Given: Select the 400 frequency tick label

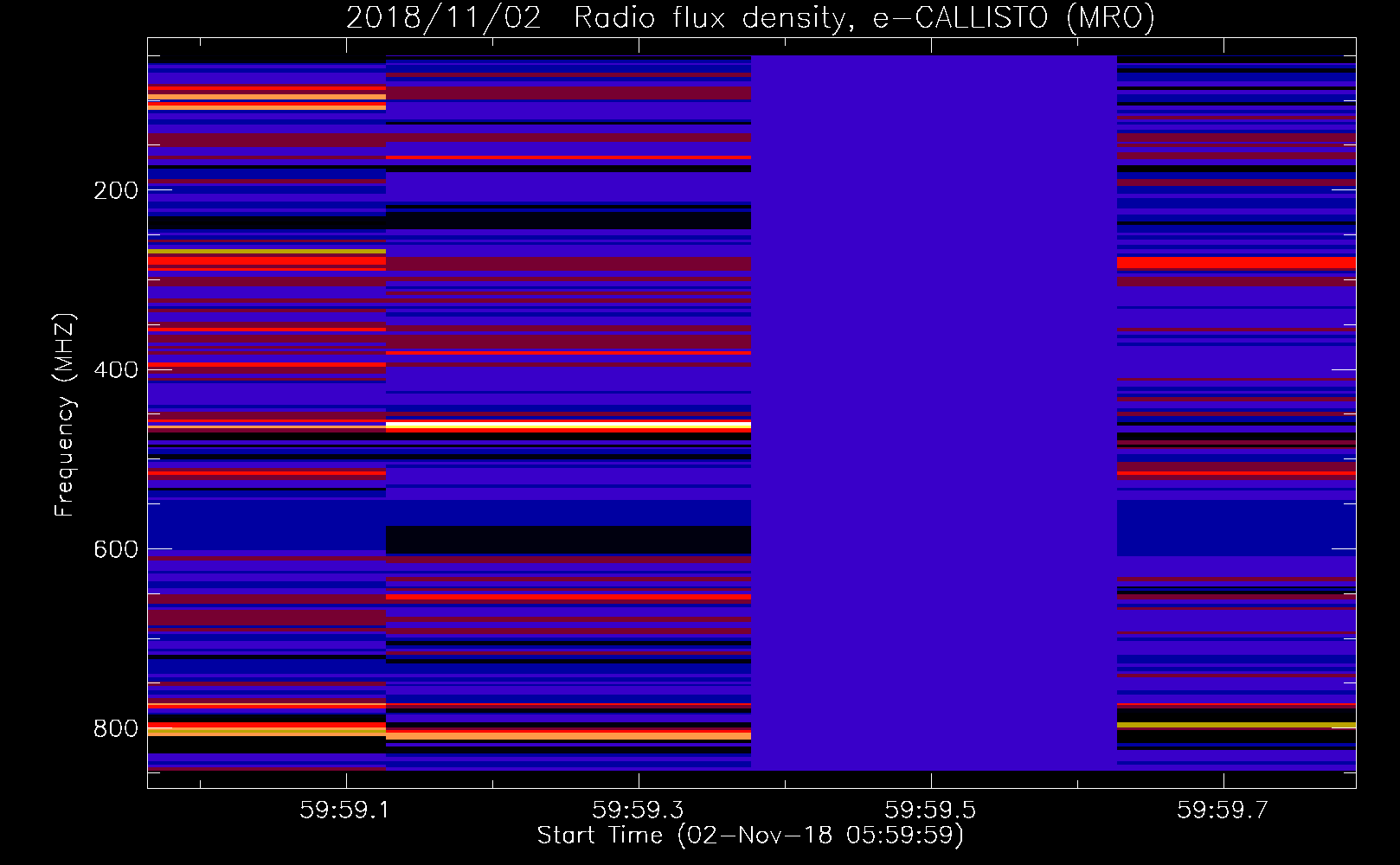Looking at the screenshot, I should [116, 370].
